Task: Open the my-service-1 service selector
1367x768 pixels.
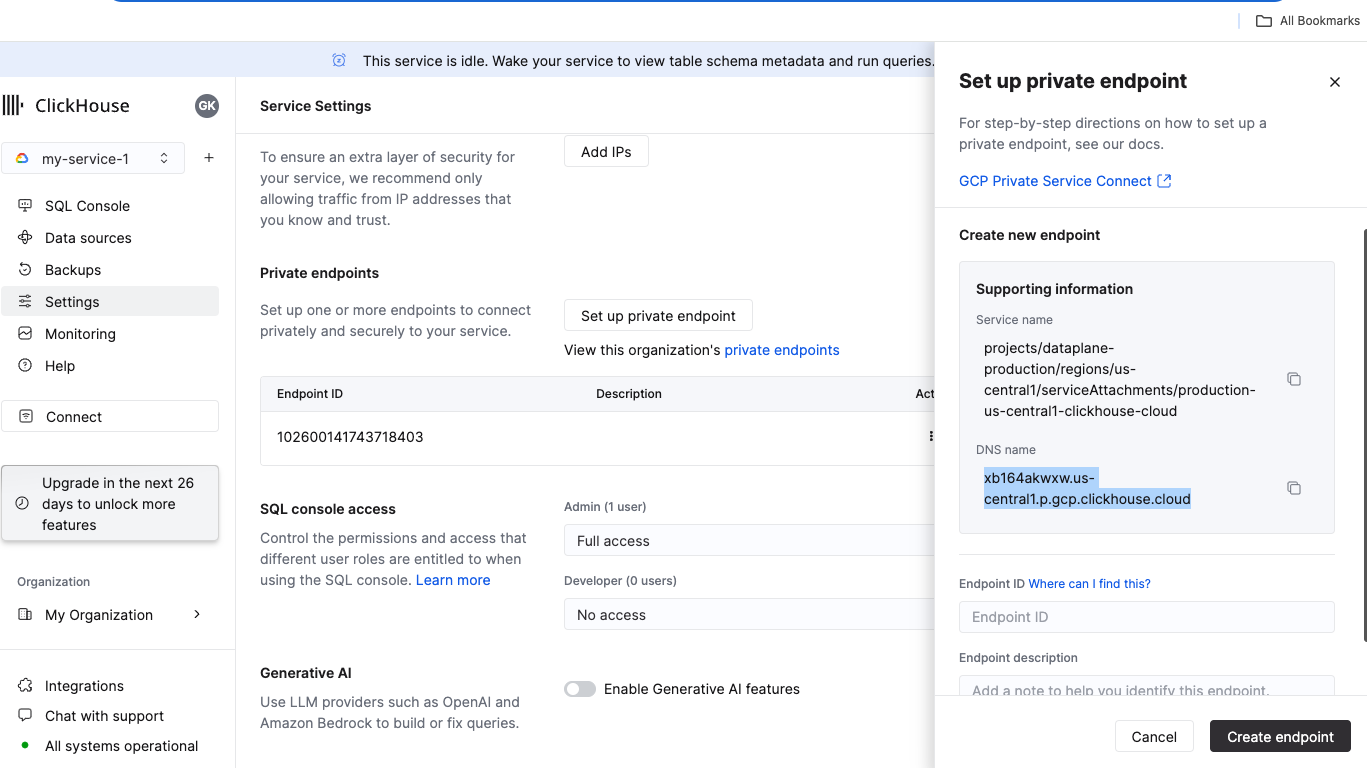Action: click(x=93, y=158)
